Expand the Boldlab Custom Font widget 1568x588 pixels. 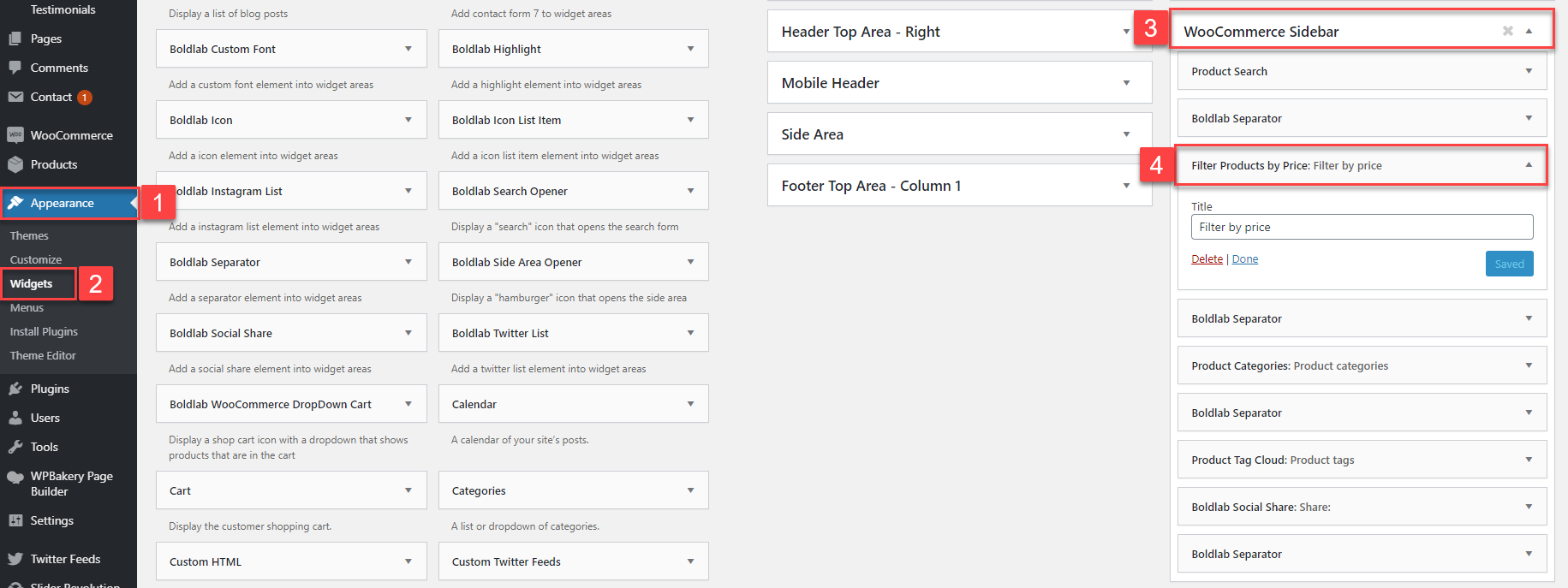[408, 49]
